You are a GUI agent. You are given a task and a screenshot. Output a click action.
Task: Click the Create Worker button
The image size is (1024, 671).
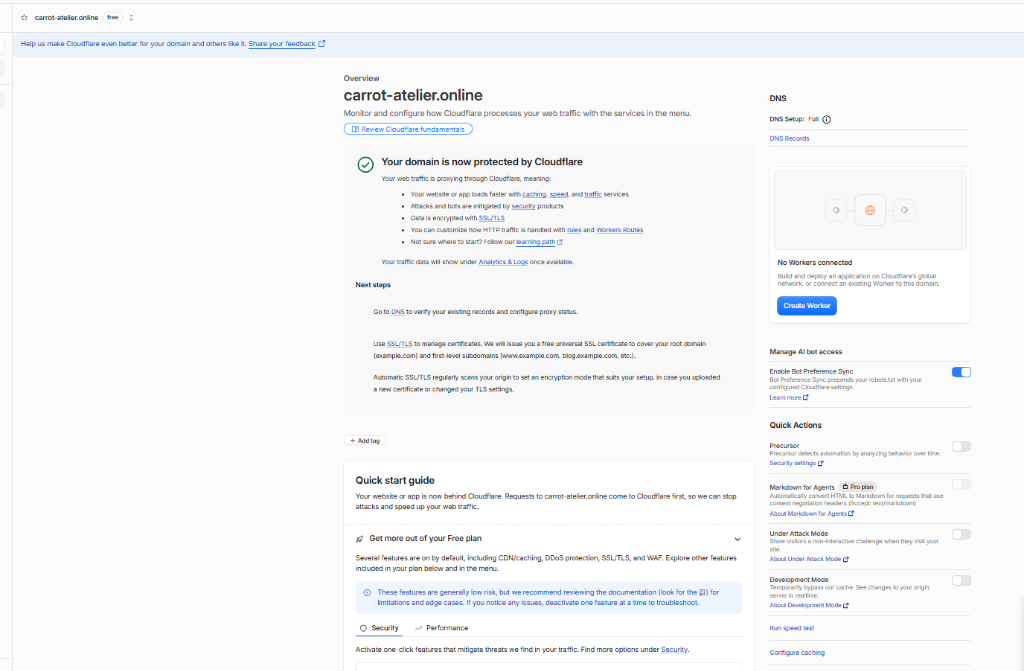click(x=807, y=306)
